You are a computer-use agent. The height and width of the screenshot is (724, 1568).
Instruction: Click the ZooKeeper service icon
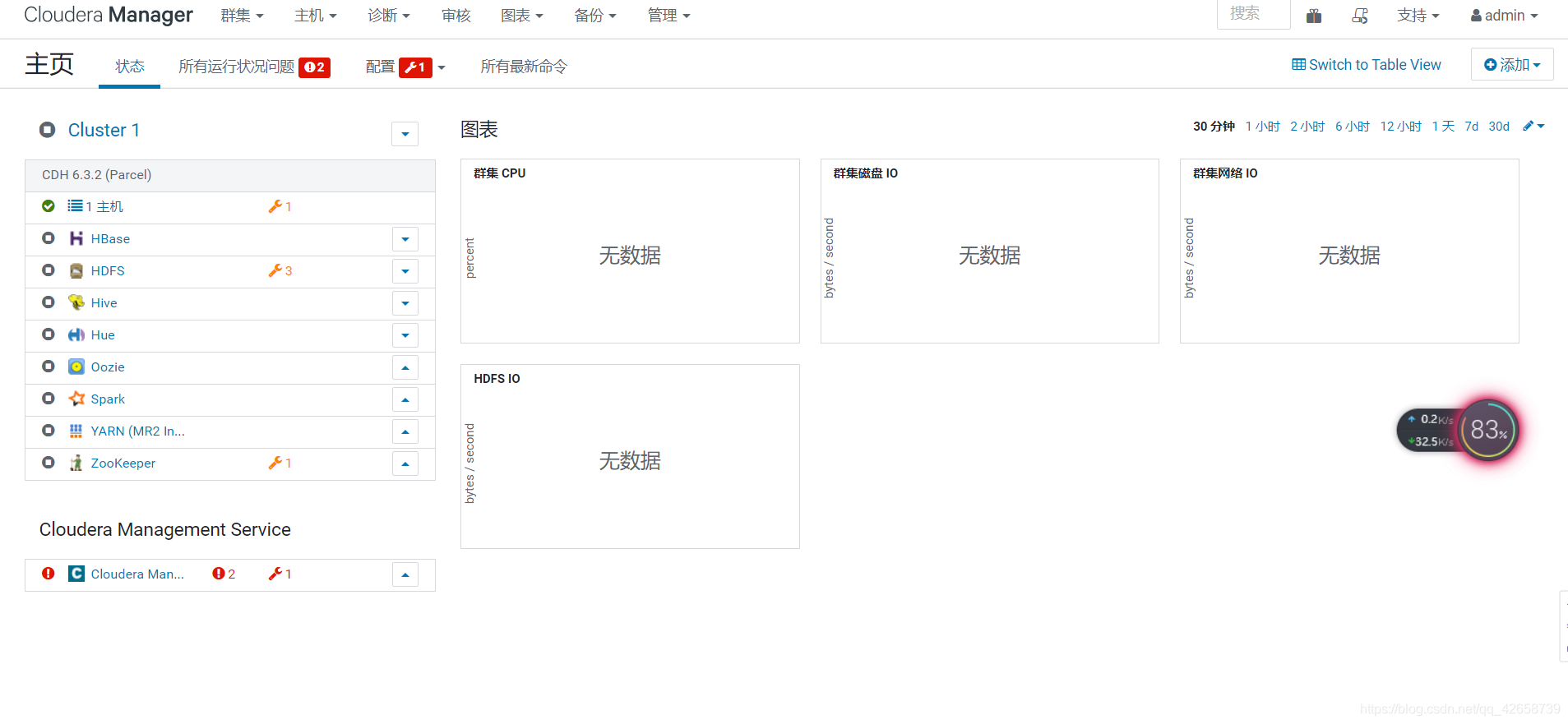[x=76, y=463]
